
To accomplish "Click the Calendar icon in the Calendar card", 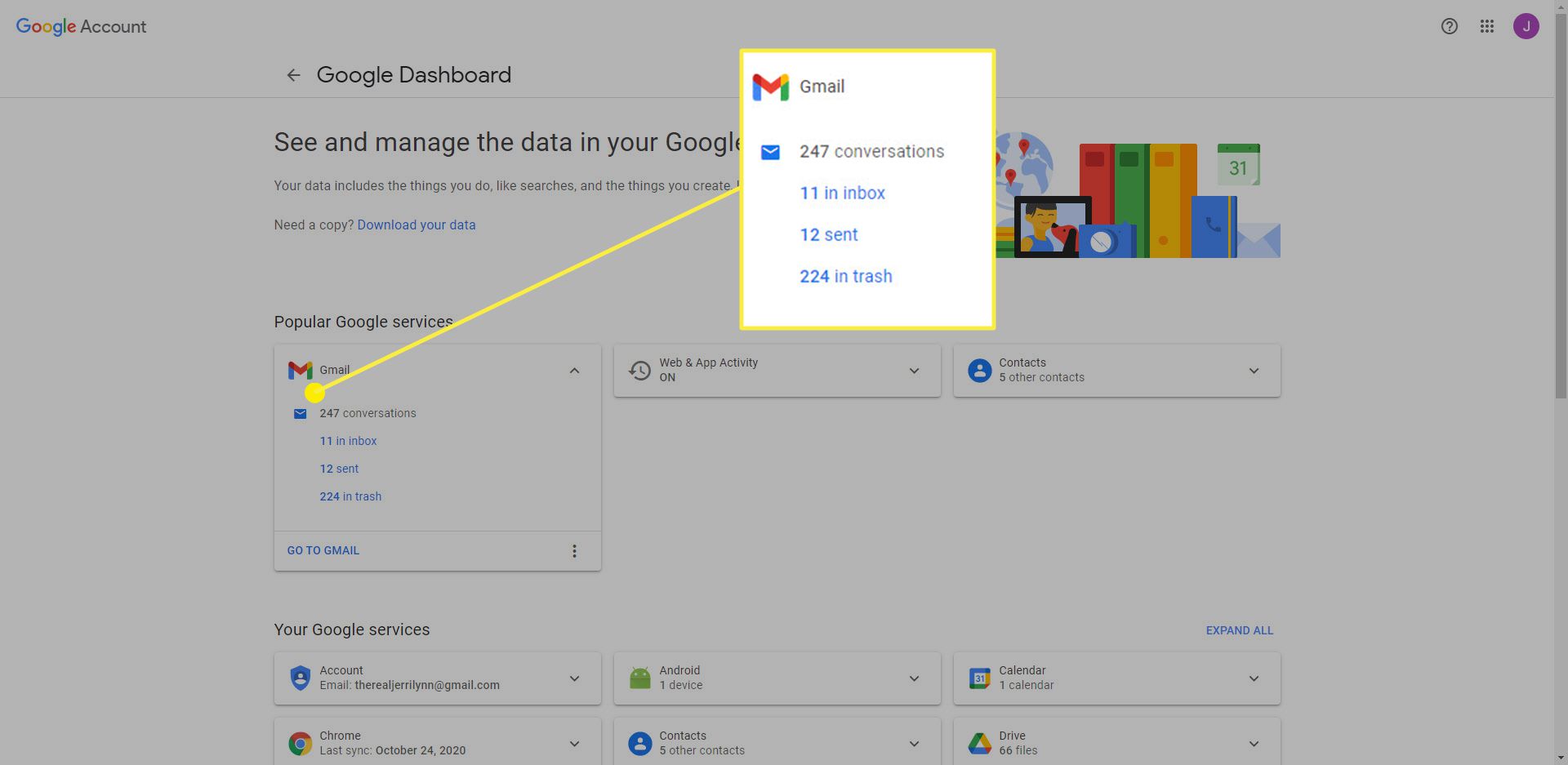I will click(x=979, y=678).
